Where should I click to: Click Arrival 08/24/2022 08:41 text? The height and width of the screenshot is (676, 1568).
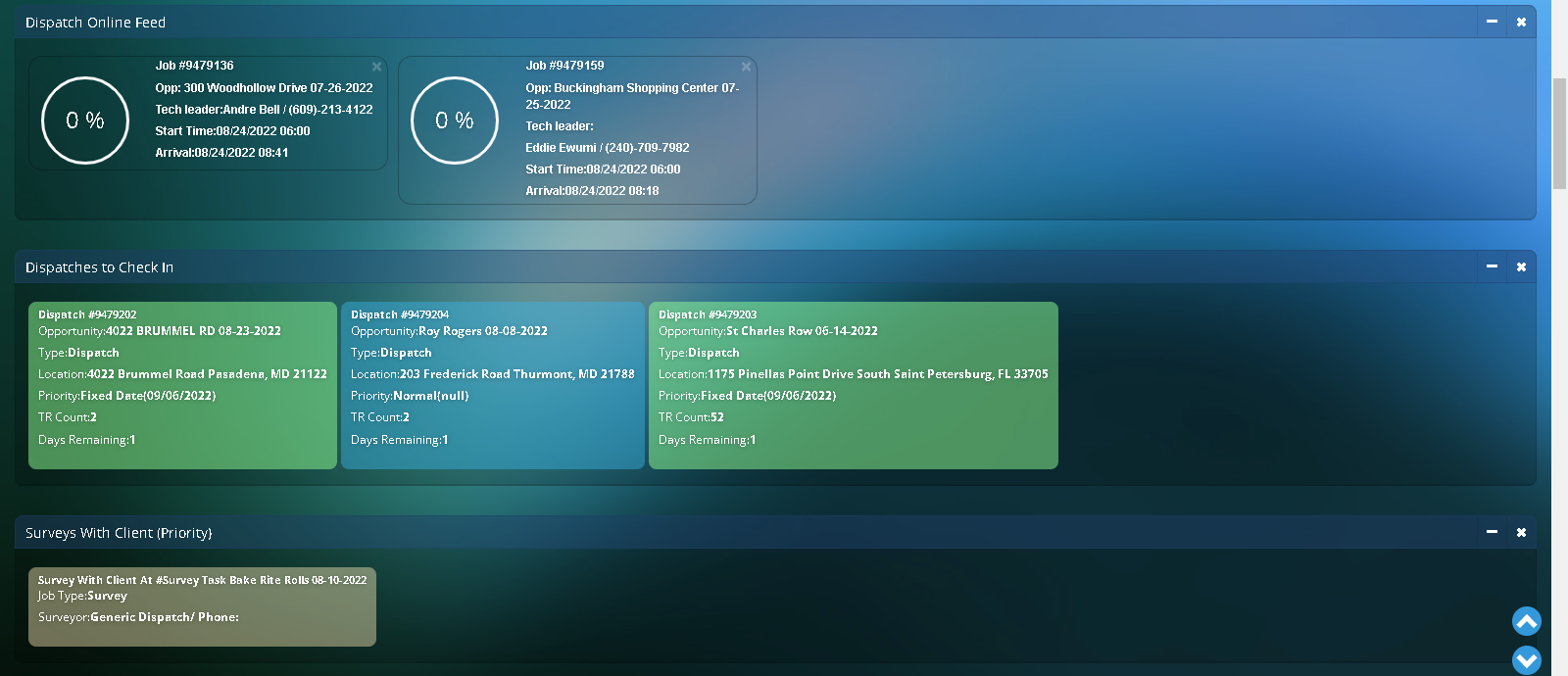(221, 153)
